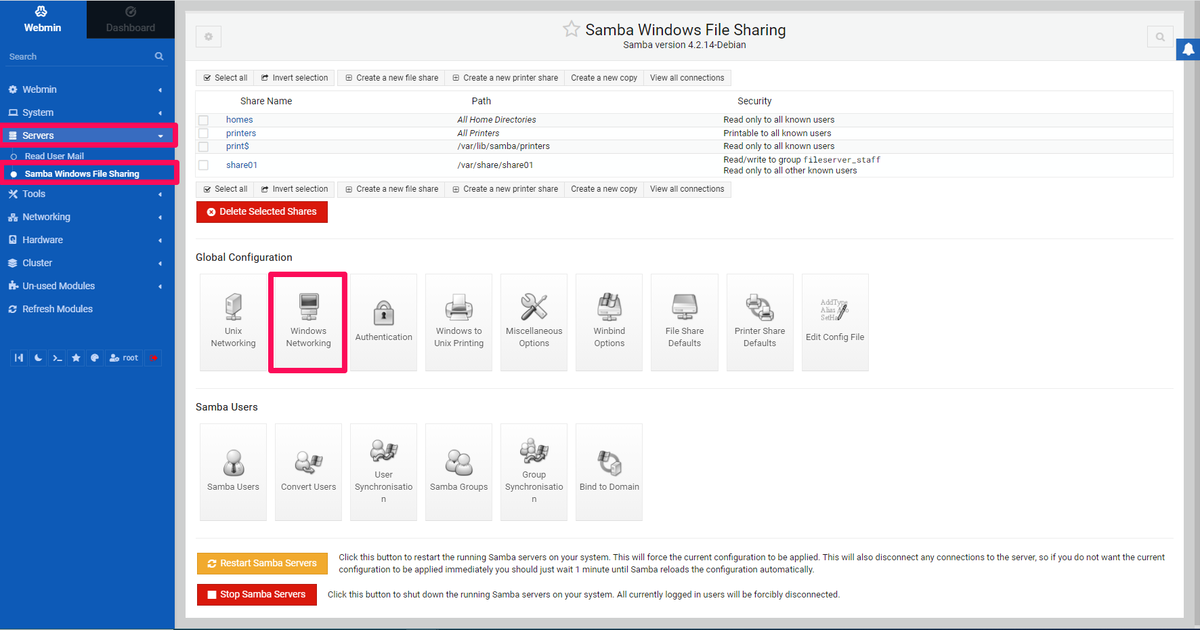Expand the Tools sidebar category

tap(87, 194)
